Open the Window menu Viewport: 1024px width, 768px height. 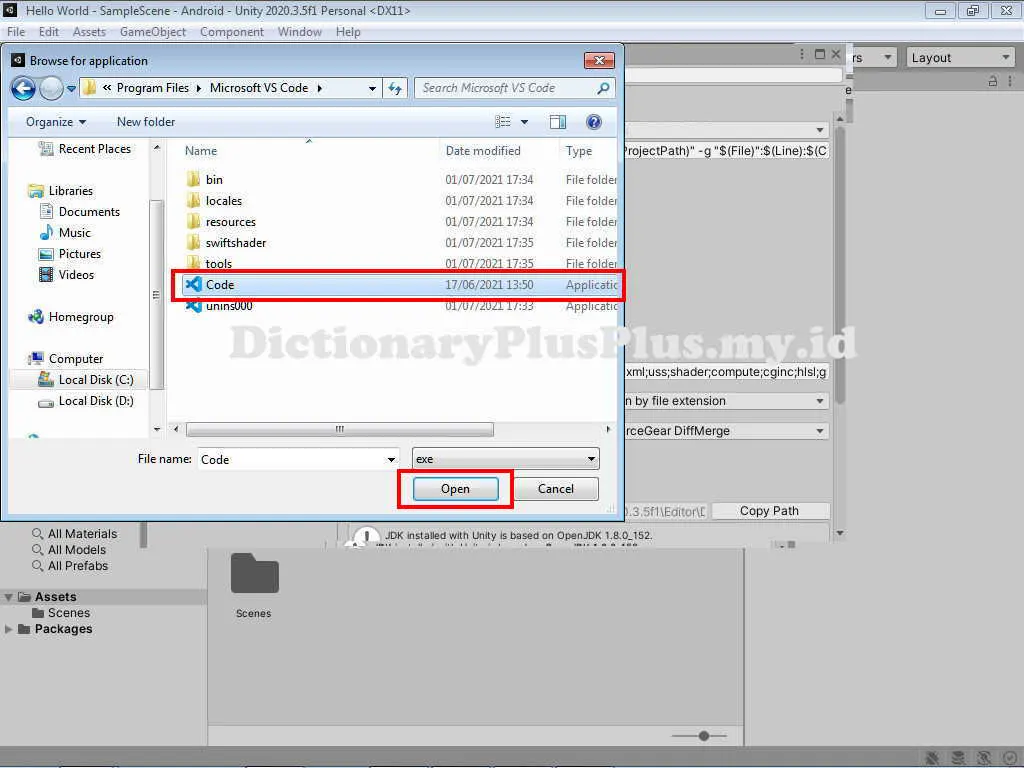click(x=300, y=32)
